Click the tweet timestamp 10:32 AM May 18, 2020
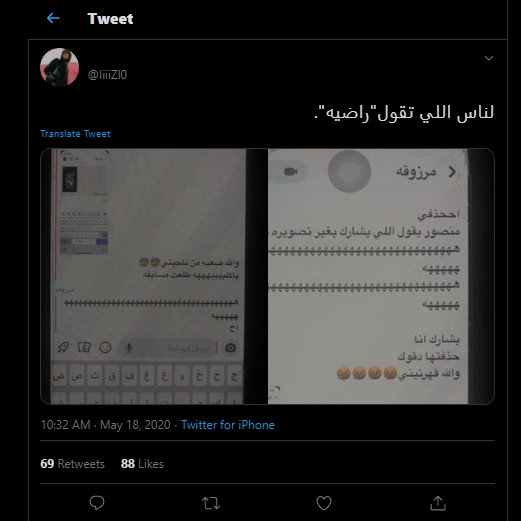 click(x=105, y=425)
